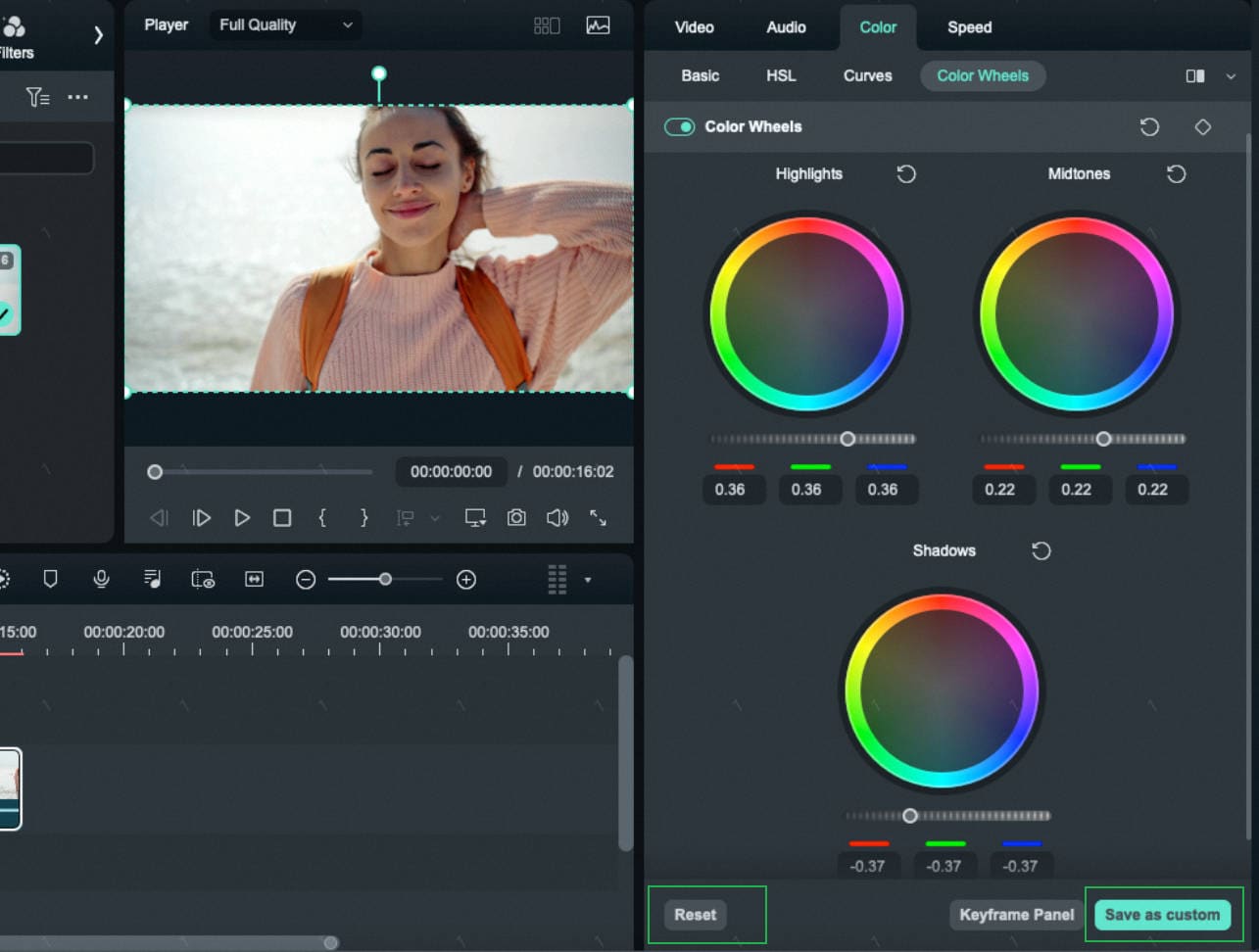
Task: Click the Shadows green value field -0.37
Action: click(944, 866)
